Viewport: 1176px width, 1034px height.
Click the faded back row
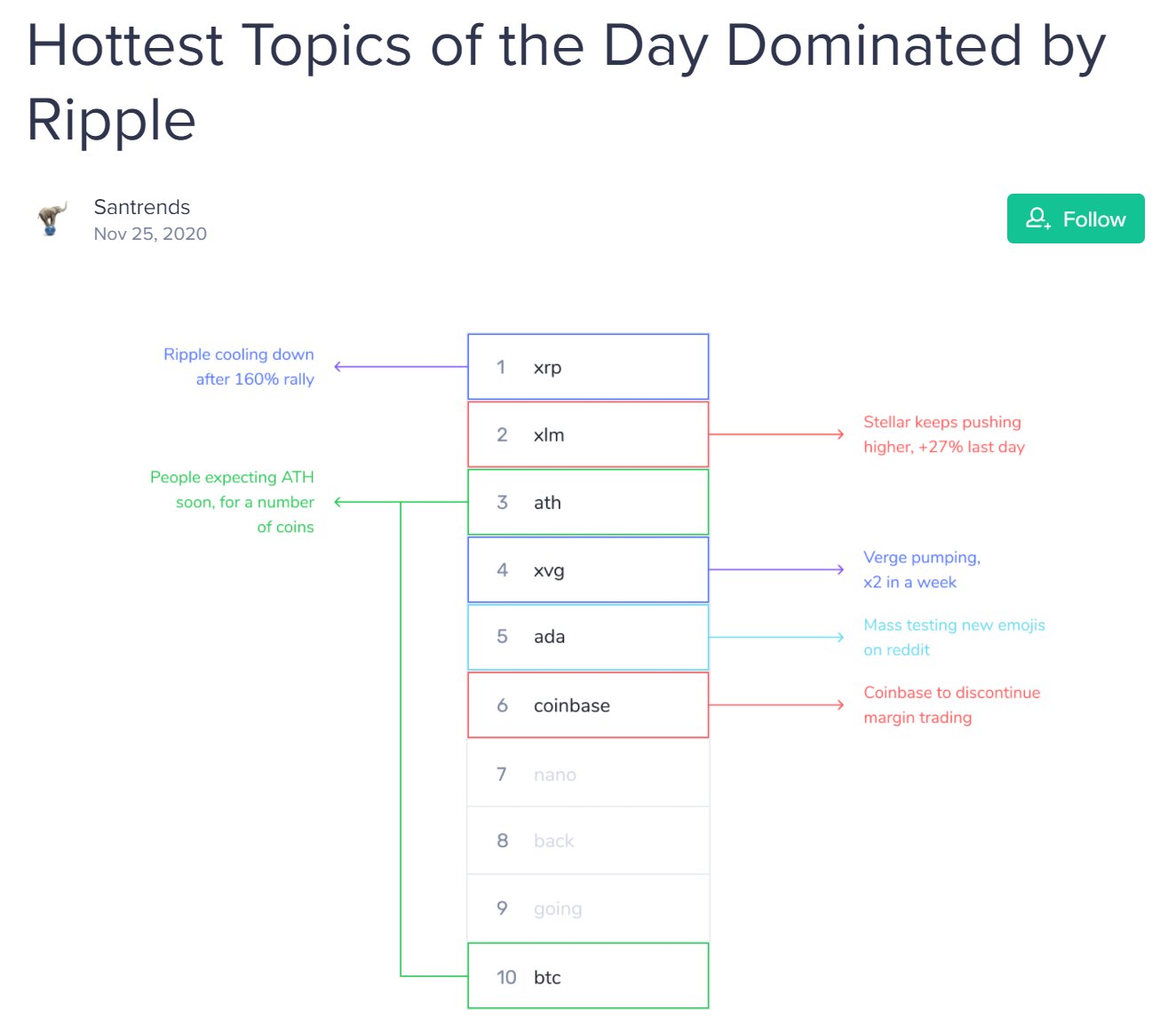coord(588,840)
